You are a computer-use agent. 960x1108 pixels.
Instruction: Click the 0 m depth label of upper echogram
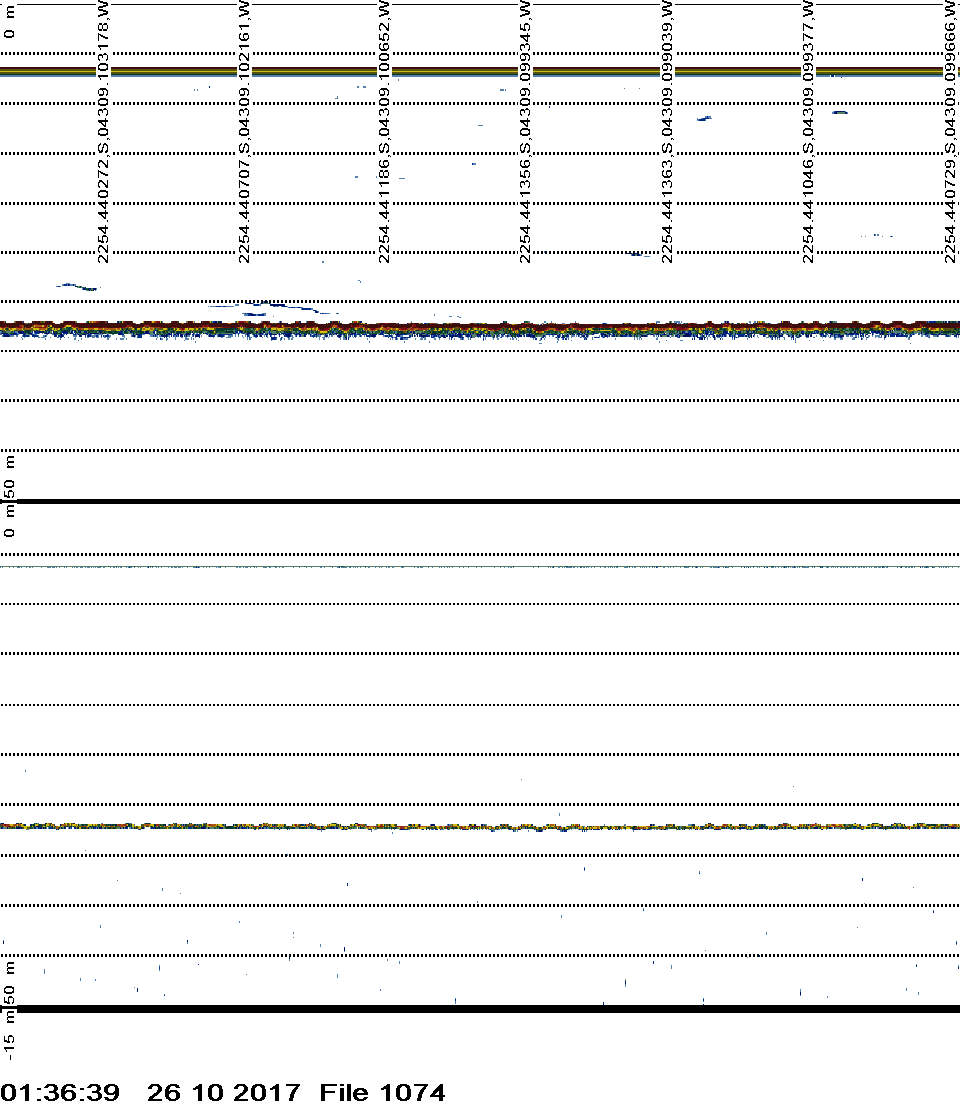coord(9,22)
